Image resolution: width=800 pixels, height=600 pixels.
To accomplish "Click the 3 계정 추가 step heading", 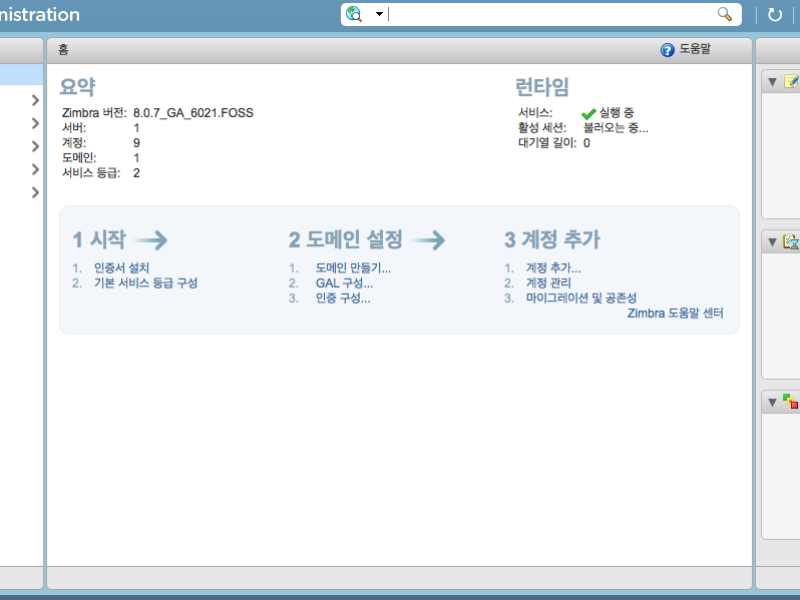I will (x=553, y=240).
